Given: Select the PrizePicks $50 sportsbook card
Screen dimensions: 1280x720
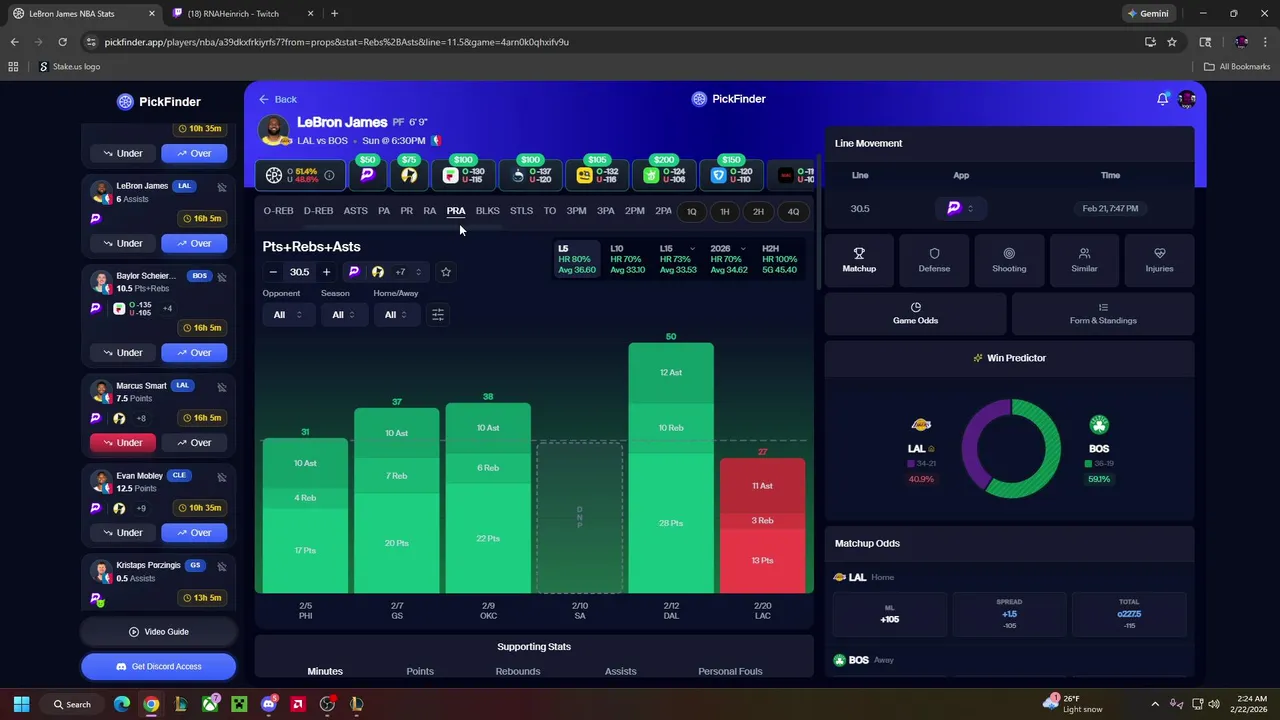Looking at the screenshot, I should click(x=367, y=175).
